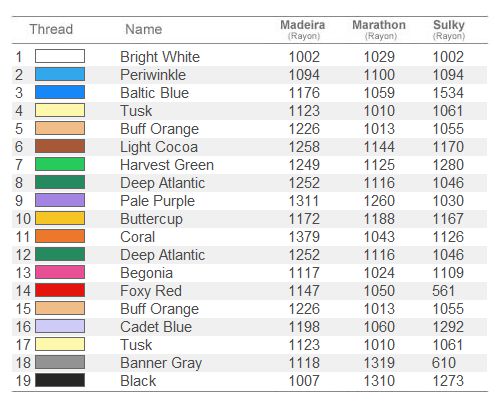Viewport: 500px width, 402px height.
Task: Click the Sulky Rayon column header
Action: point(449,29)
